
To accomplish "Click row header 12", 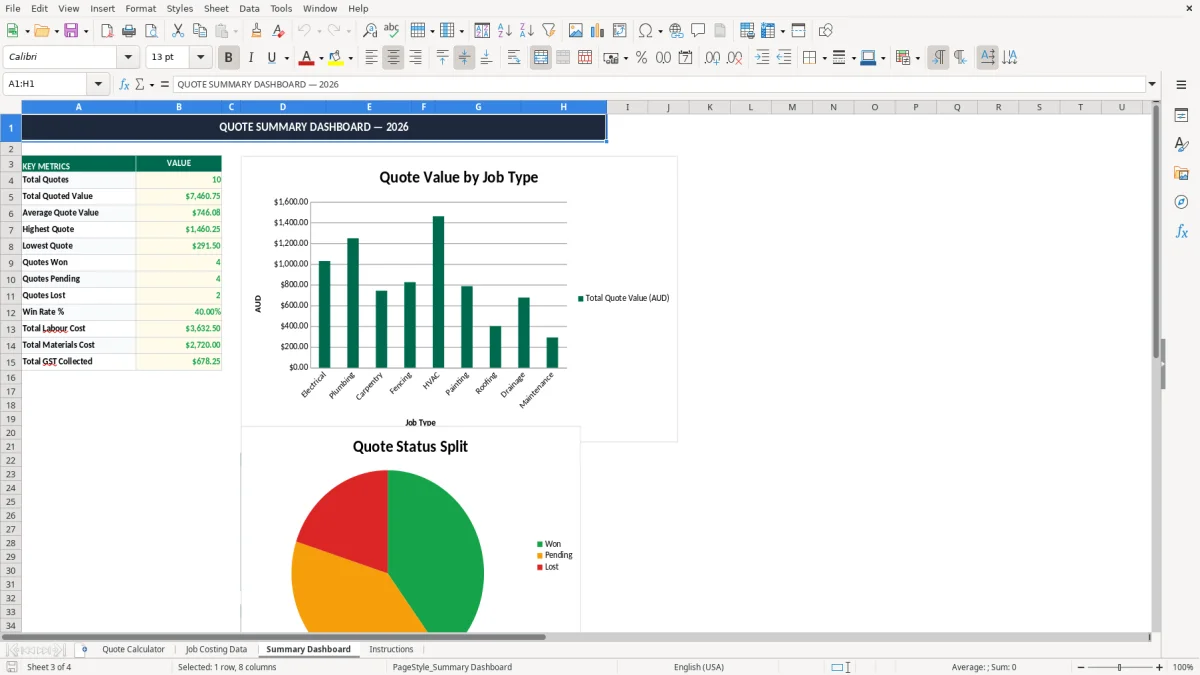I will [11, 312].
